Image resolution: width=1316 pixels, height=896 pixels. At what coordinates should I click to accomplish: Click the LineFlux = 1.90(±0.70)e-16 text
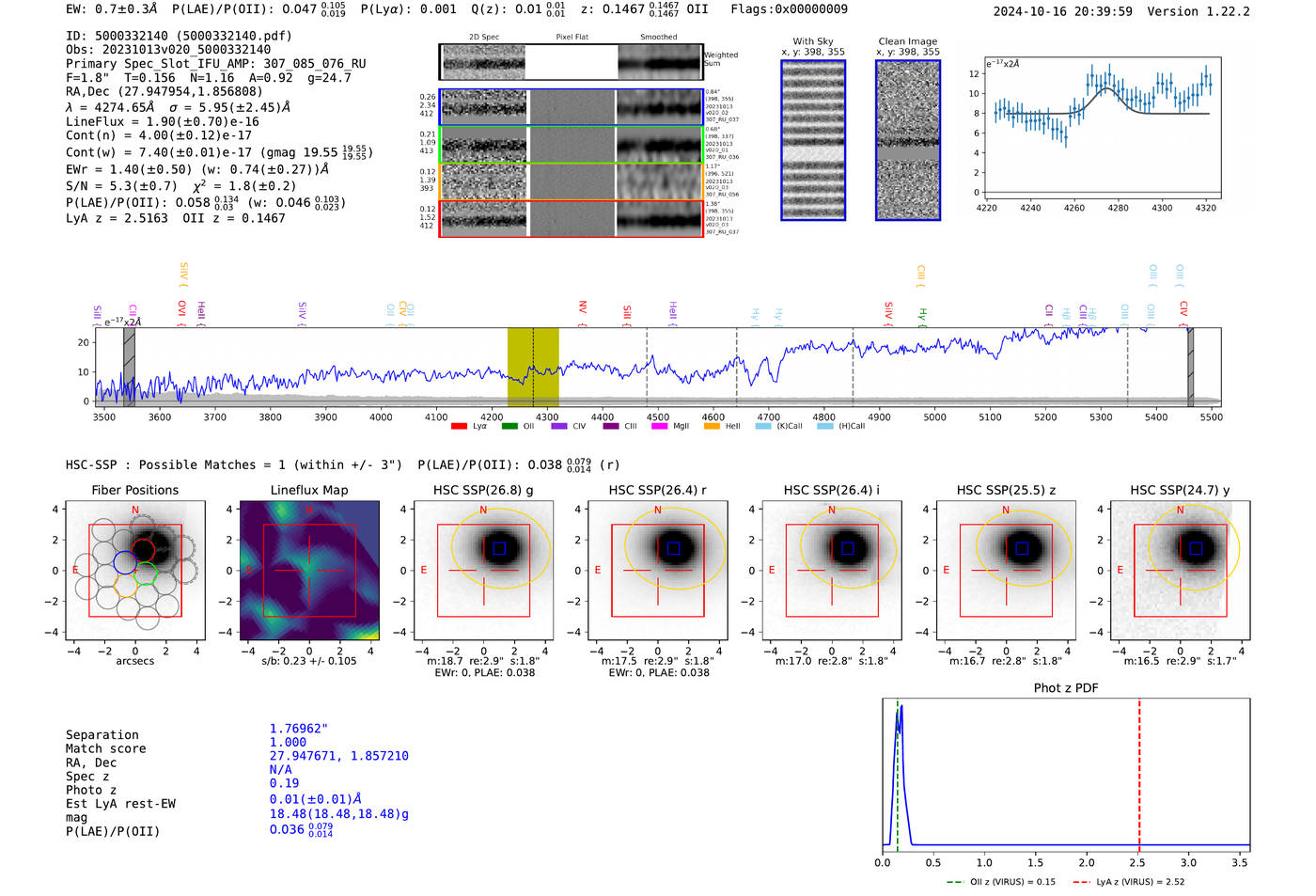pyautogui.click(x=163, y=122)
